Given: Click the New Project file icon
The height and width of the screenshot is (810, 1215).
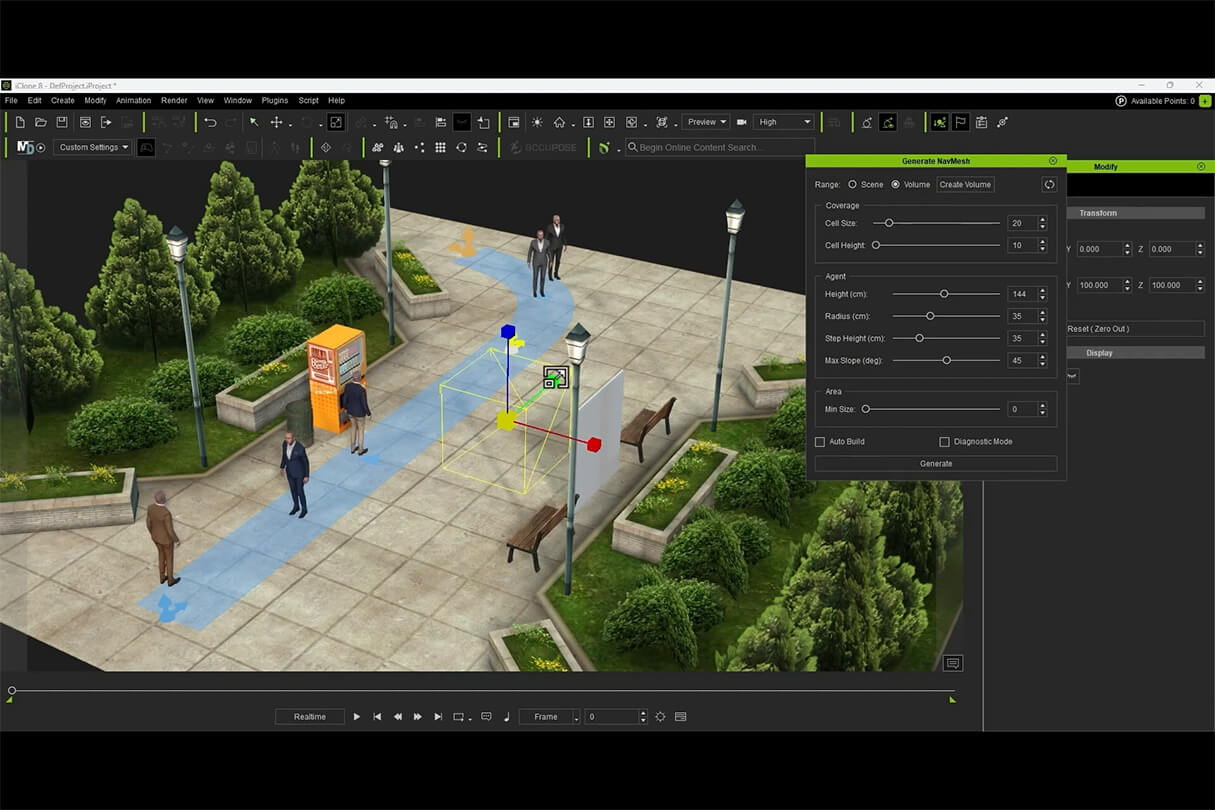Looking at the screenshot, I should [20, 122].
